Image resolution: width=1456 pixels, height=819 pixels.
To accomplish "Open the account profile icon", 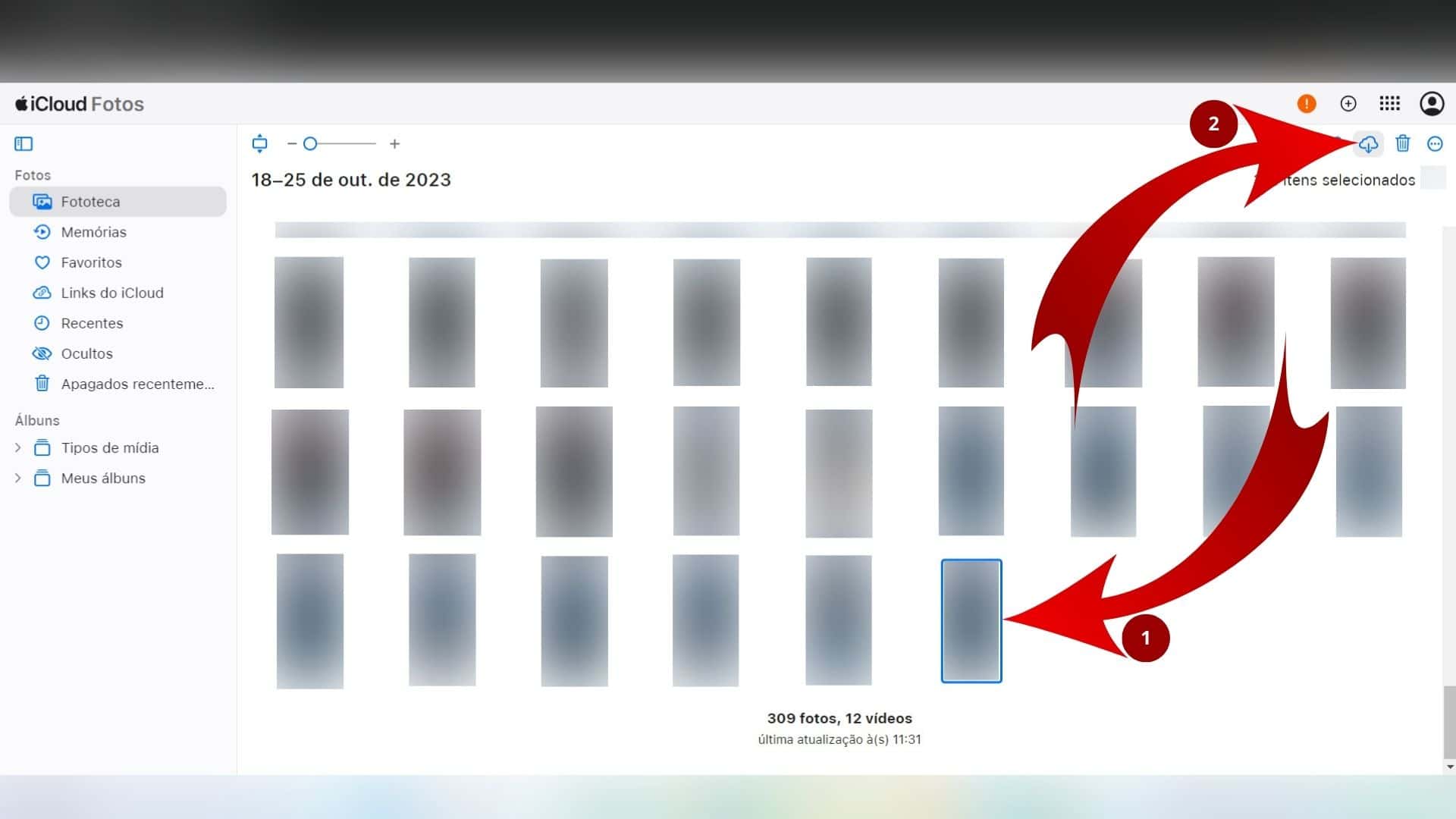I will (1432, 104).
